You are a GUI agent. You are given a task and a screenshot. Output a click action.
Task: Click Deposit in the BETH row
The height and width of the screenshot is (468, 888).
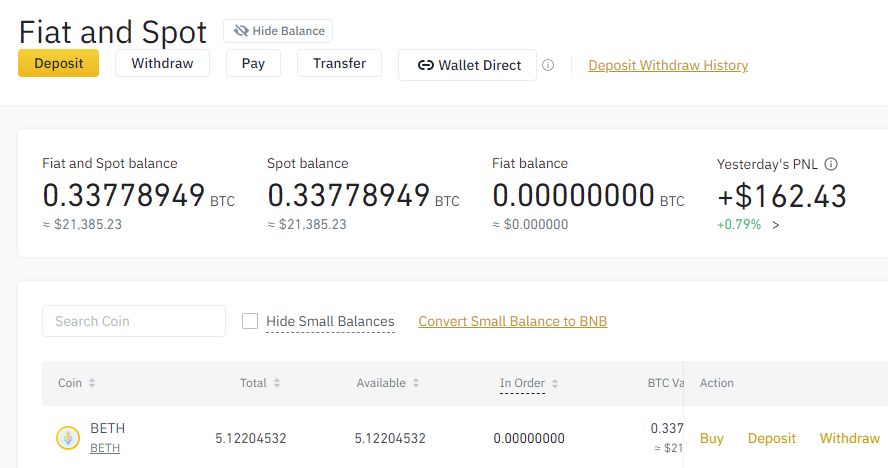771,439
